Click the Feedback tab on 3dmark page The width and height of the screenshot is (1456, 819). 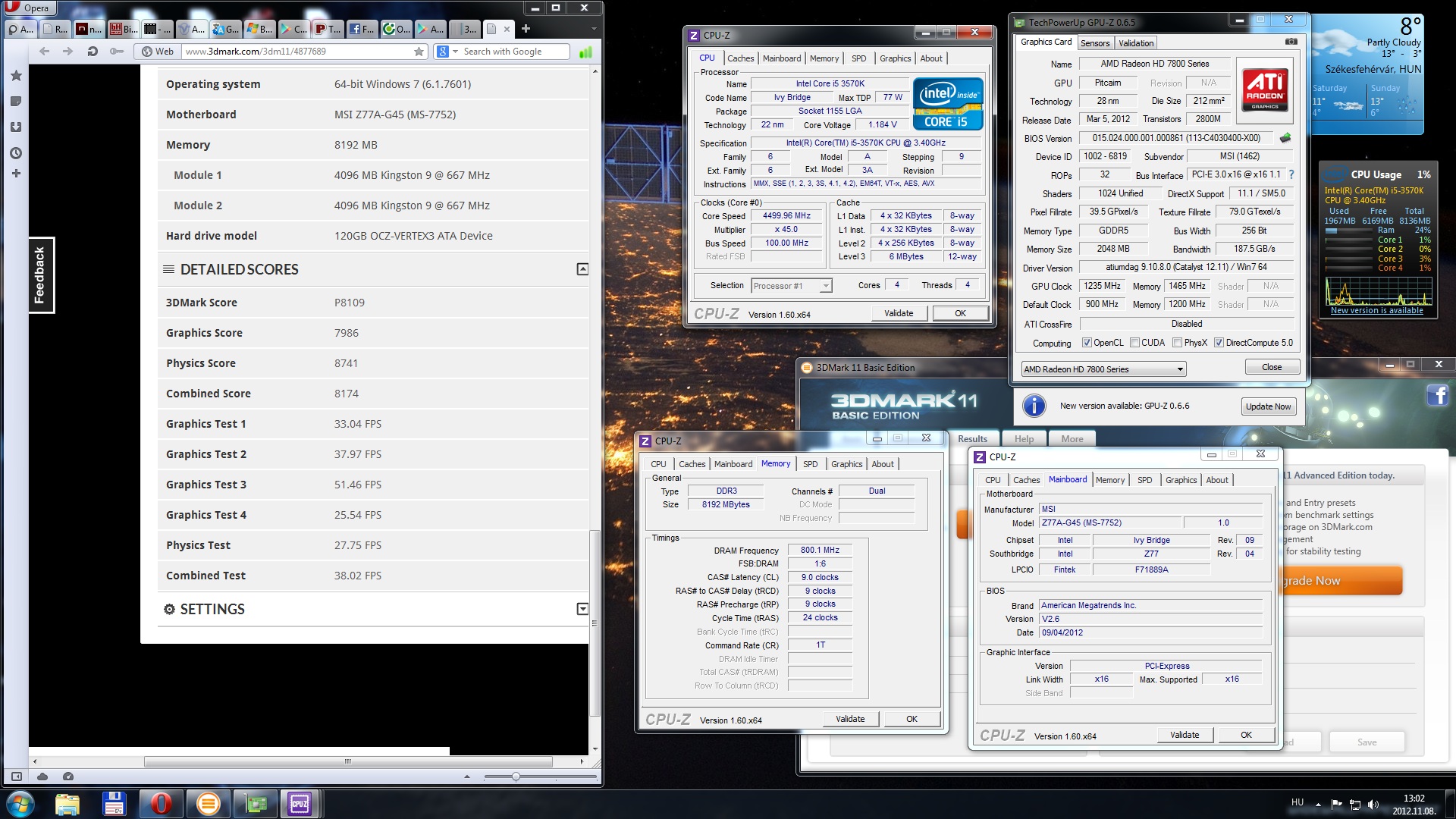pyautogui.click(x=41, y=275)
